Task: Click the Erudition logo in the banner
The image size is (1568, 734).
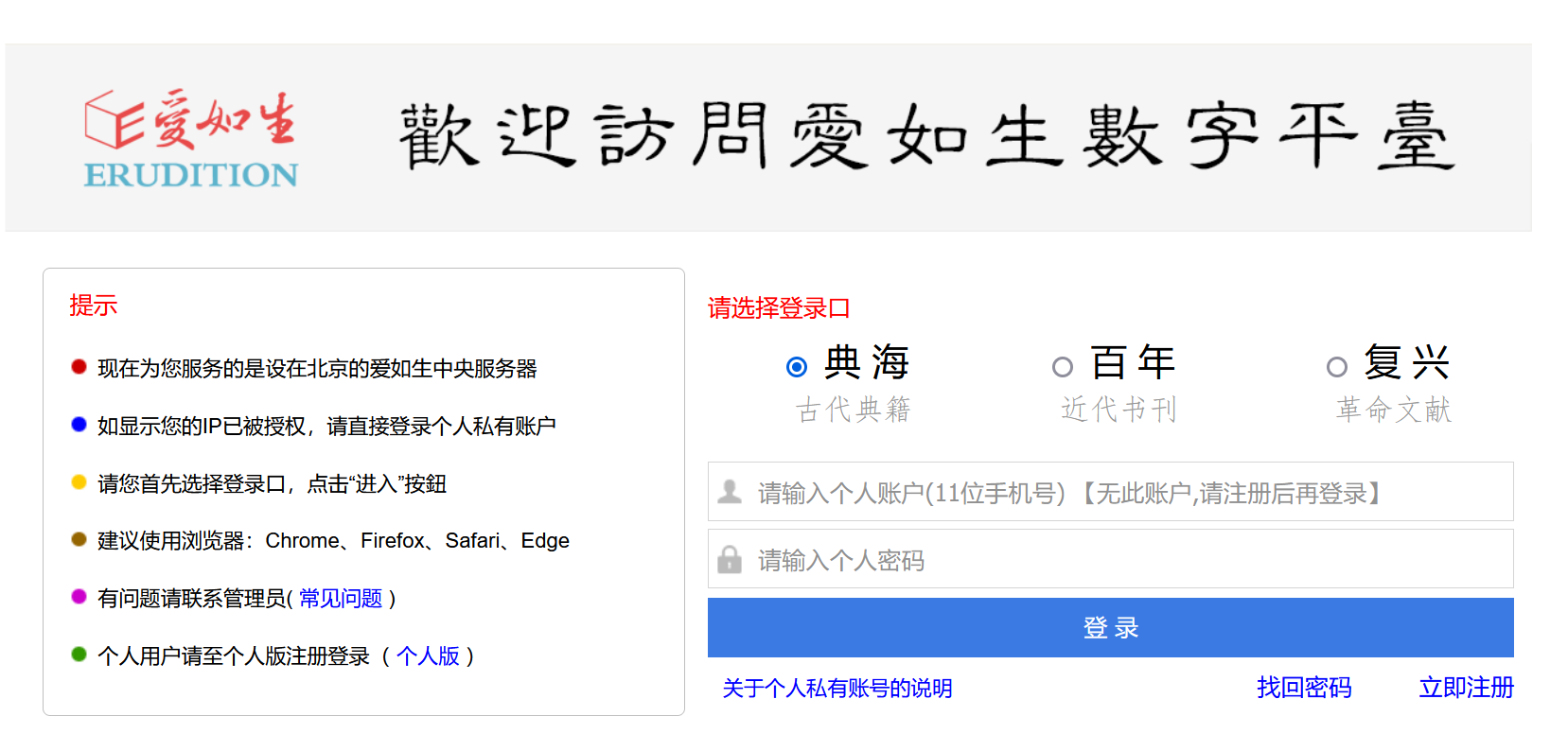Action: (x=191, y=138)
